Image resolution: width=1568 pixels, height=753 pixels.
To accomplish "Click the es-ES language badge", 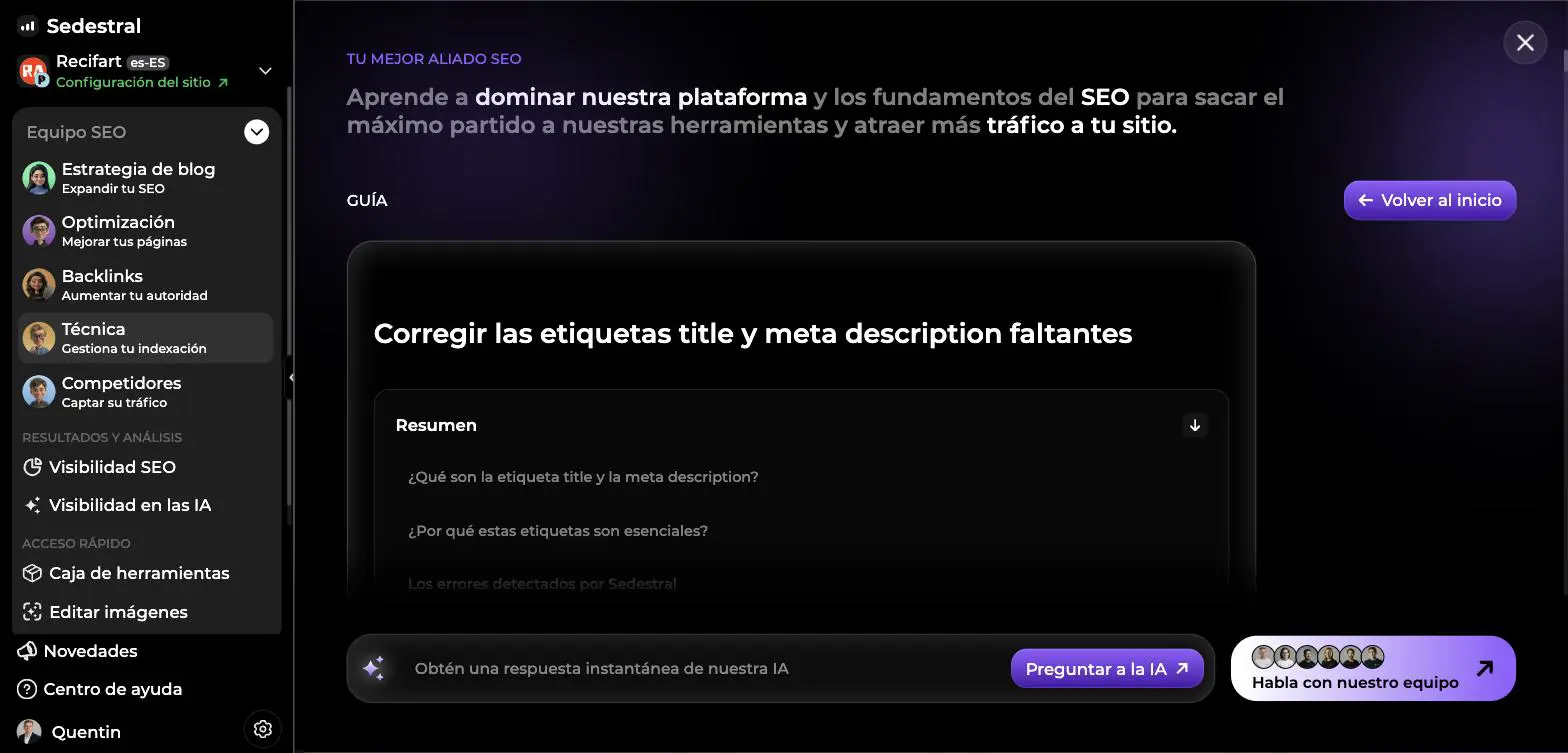I will (148, 62).
